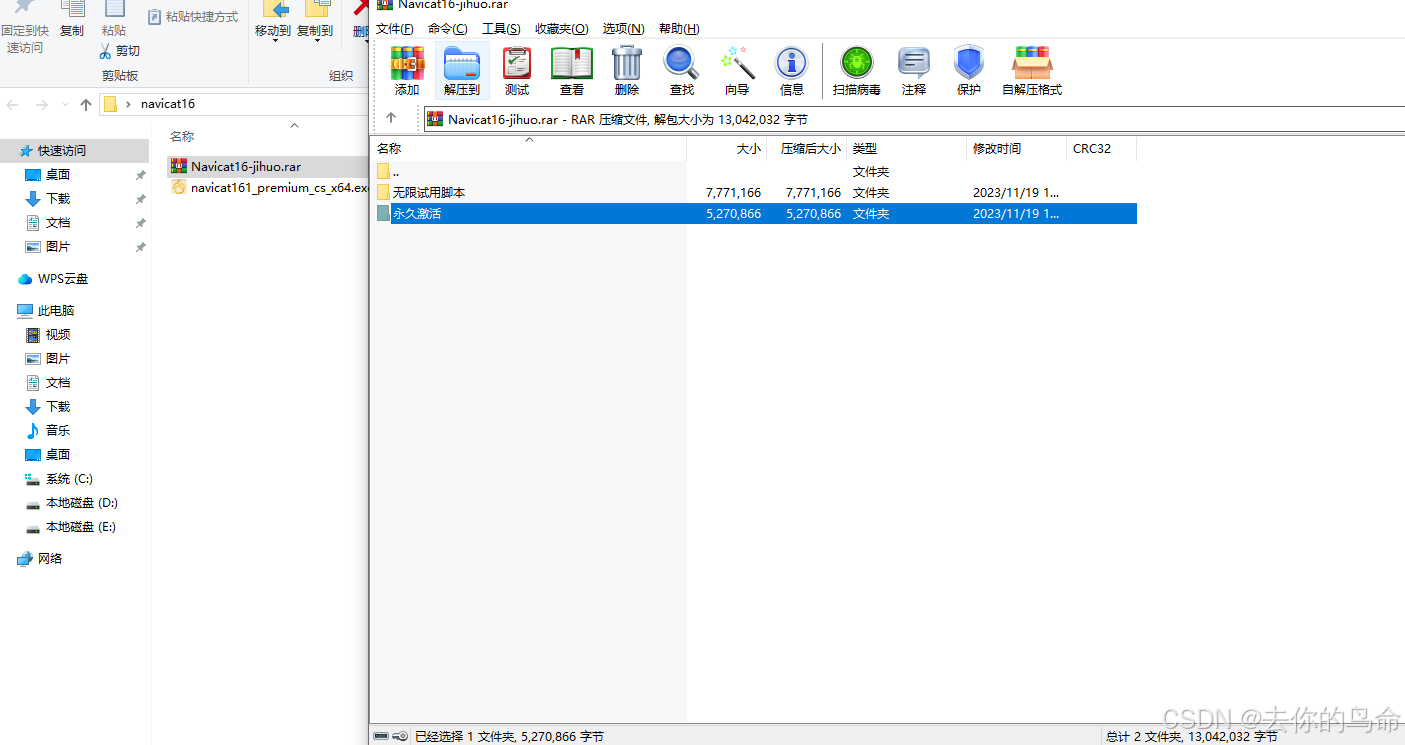This screenshot has width=1405, height=745.
Task: Open the 文件(F) menu
Action: 395,29
